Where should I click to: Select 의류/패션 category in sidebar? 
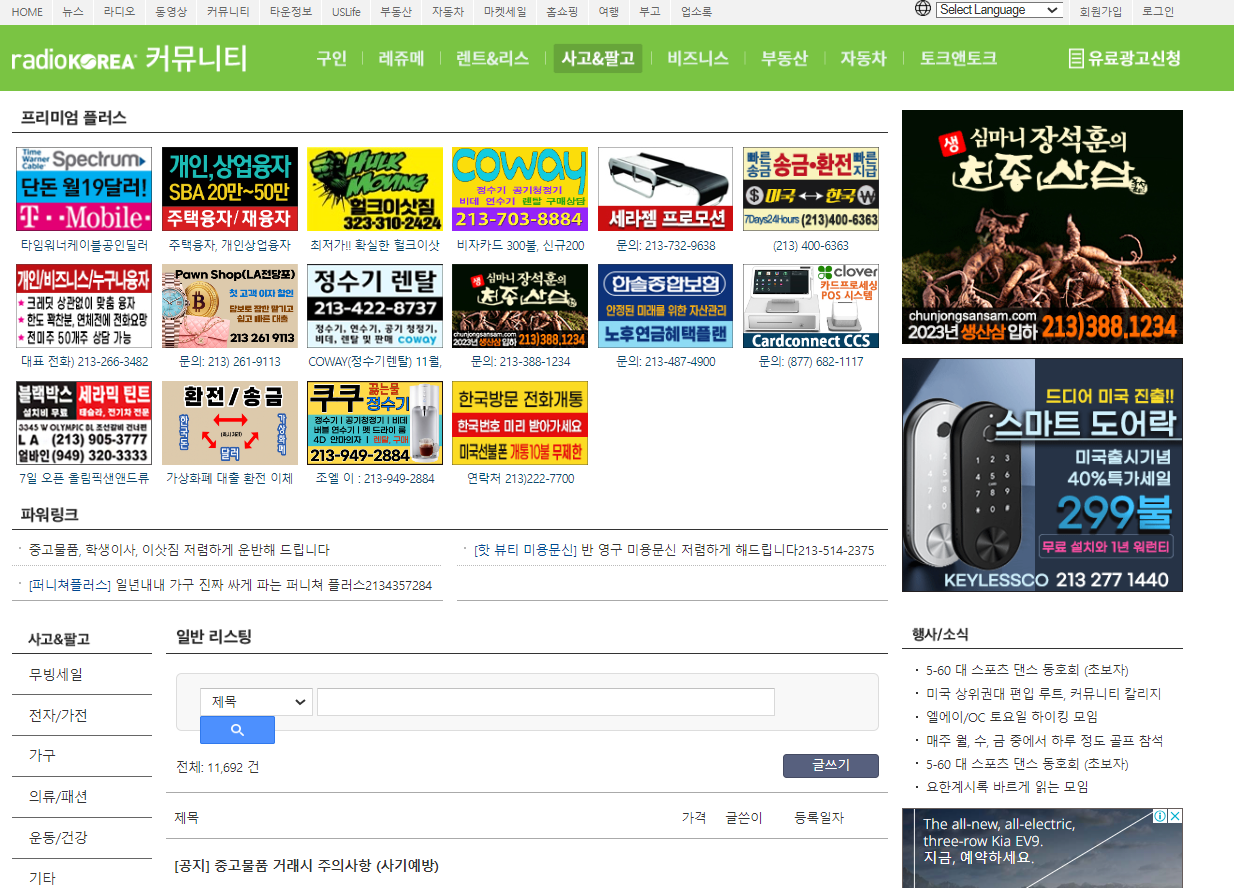click(58, 797)
